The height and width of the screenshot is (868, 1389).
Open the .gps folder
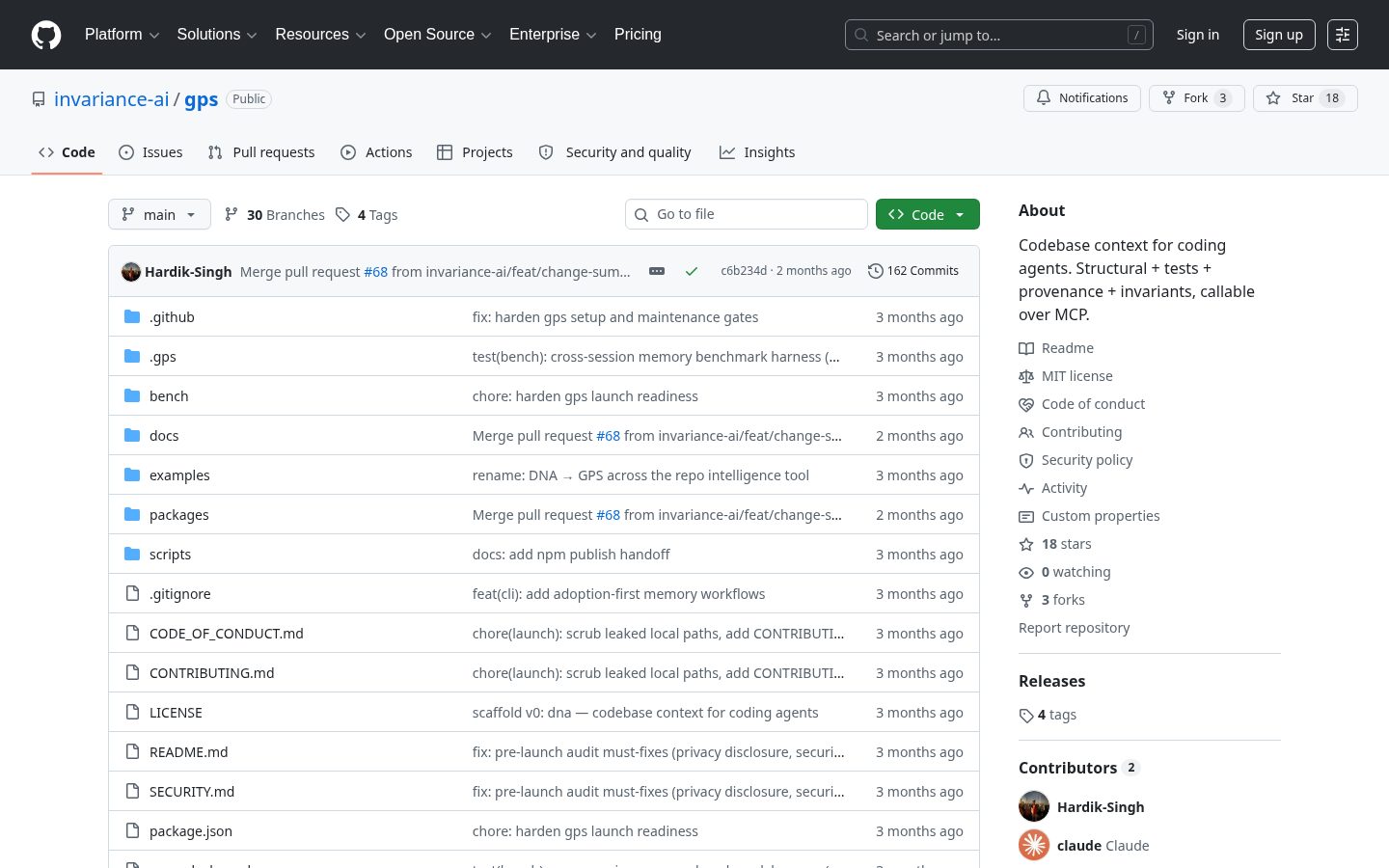[x=163, y=357]
